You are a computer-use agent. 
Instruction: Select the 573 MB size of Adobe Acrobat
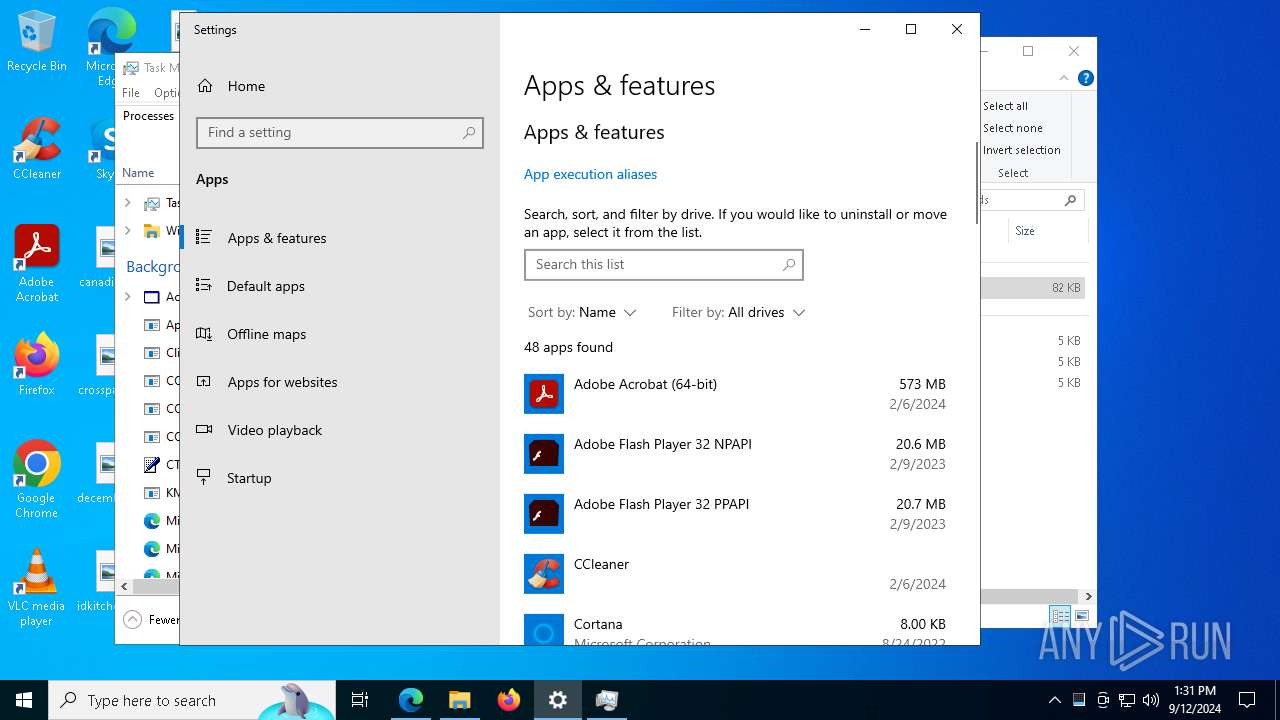(922, 384)
